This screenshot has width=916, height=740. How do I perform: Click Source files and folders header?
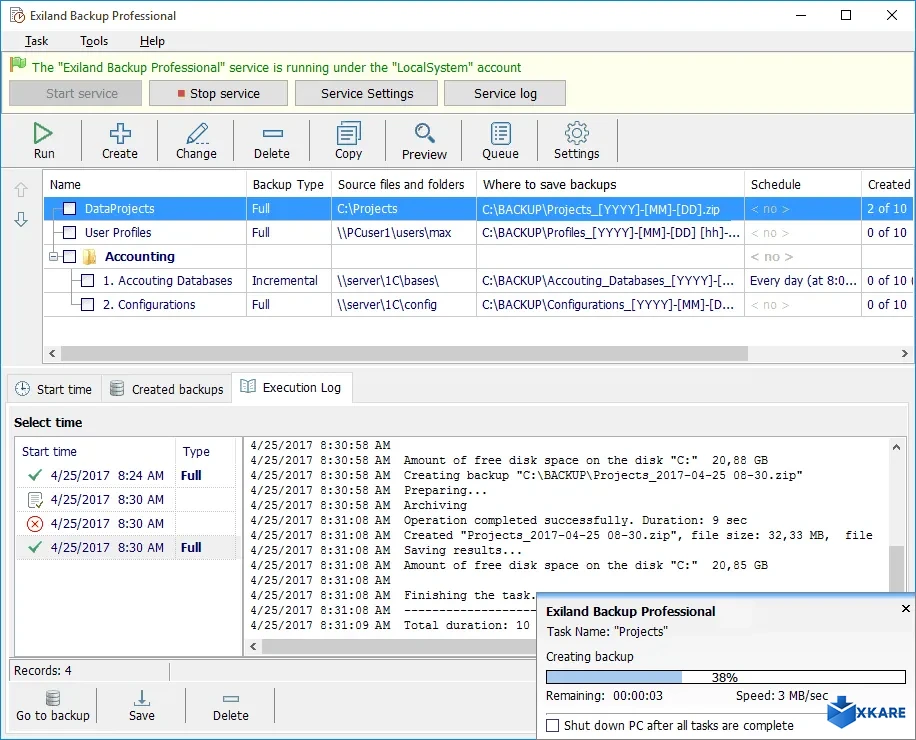(x=404, y=185)
